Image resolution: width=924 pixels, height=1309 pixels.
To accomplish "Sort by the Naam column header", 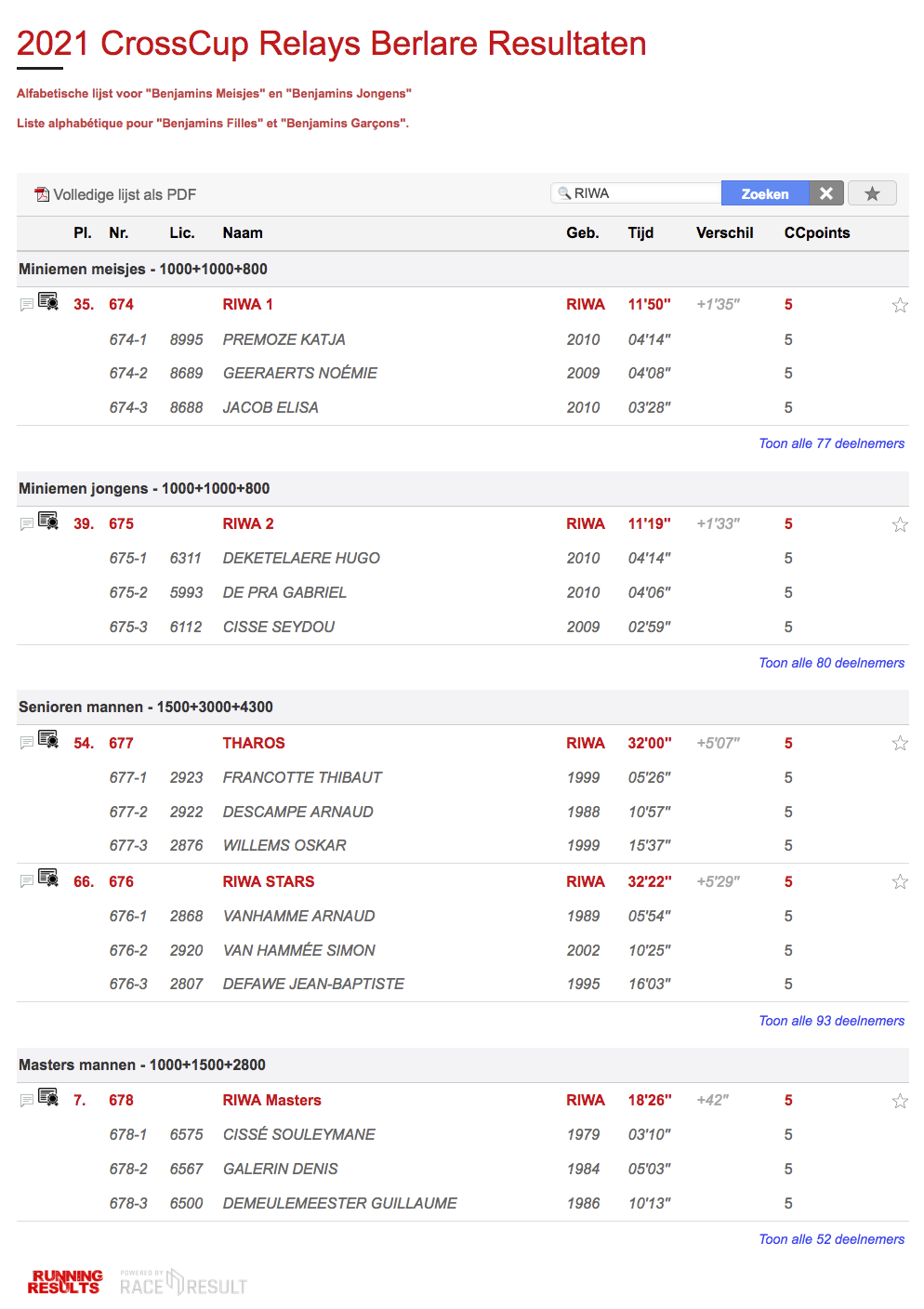I will tap(243, 233).
